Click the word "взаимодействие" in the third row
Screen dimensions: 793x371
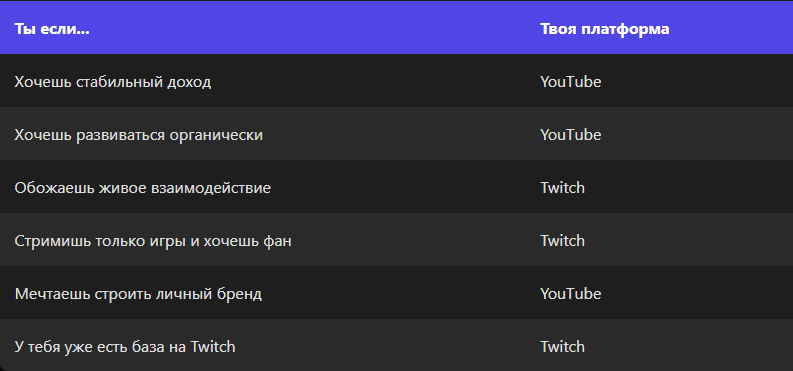pos(211,188)
